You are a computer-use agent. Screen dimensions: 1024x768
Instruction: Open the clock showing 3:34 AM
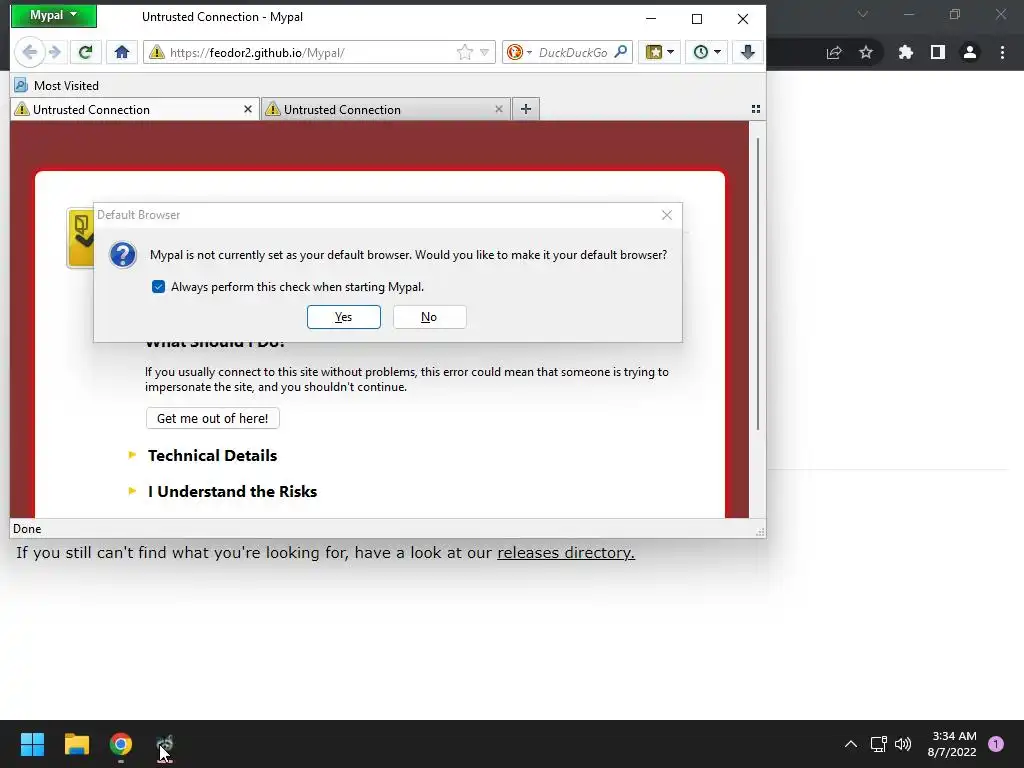pos(952,744)
